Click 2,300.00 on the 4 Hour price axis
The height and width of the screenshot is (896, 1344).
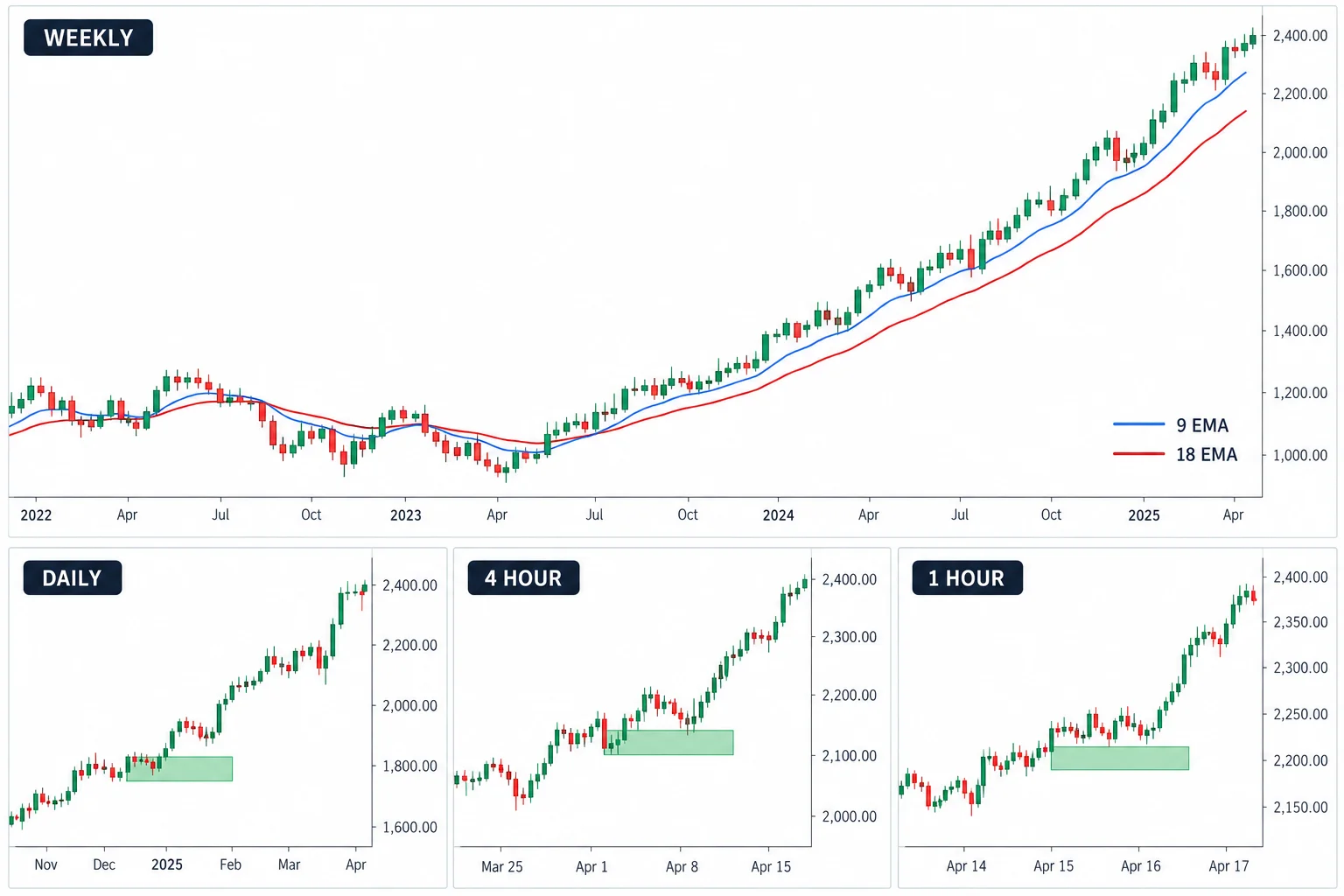[849, 637]
